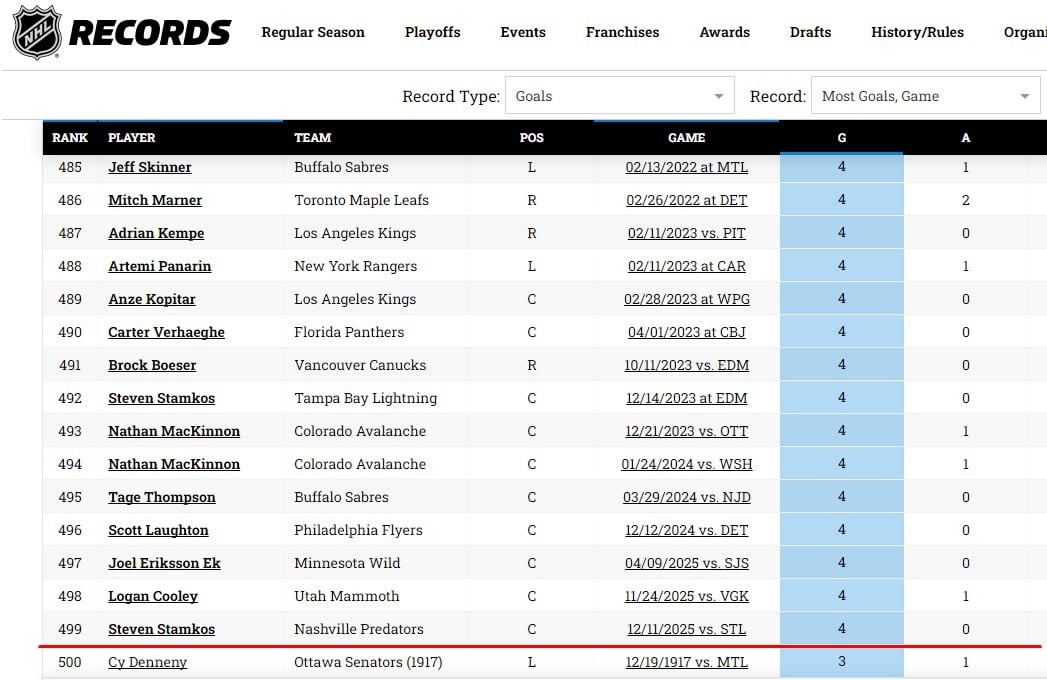Open the 02/13/2022 at MTL game link
Screen dimensions: 1047x680
tap(686, 167)
